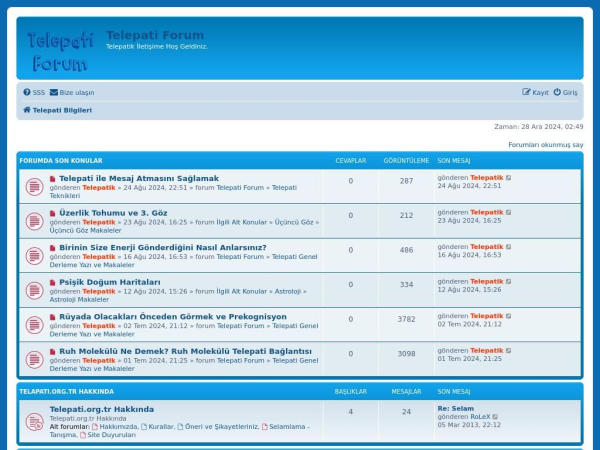View last post icon dated 02 Tem 2024
Image resolution: width=600 pixels, height=450 pixels.
tap(509, 316)
